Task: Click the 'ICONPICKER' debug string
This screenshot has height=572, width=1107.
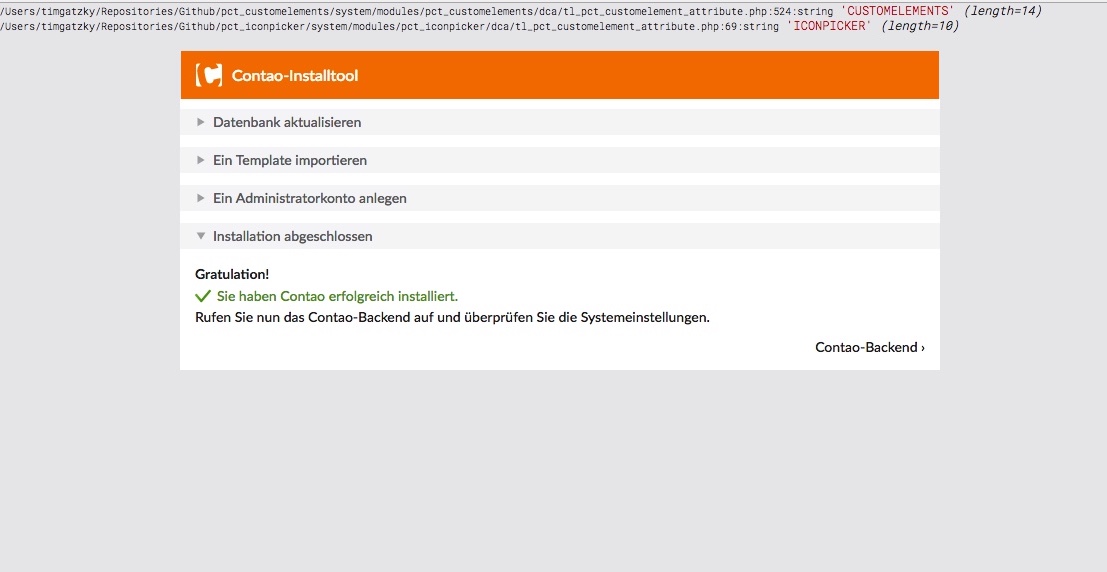Action: coord(829,25)
